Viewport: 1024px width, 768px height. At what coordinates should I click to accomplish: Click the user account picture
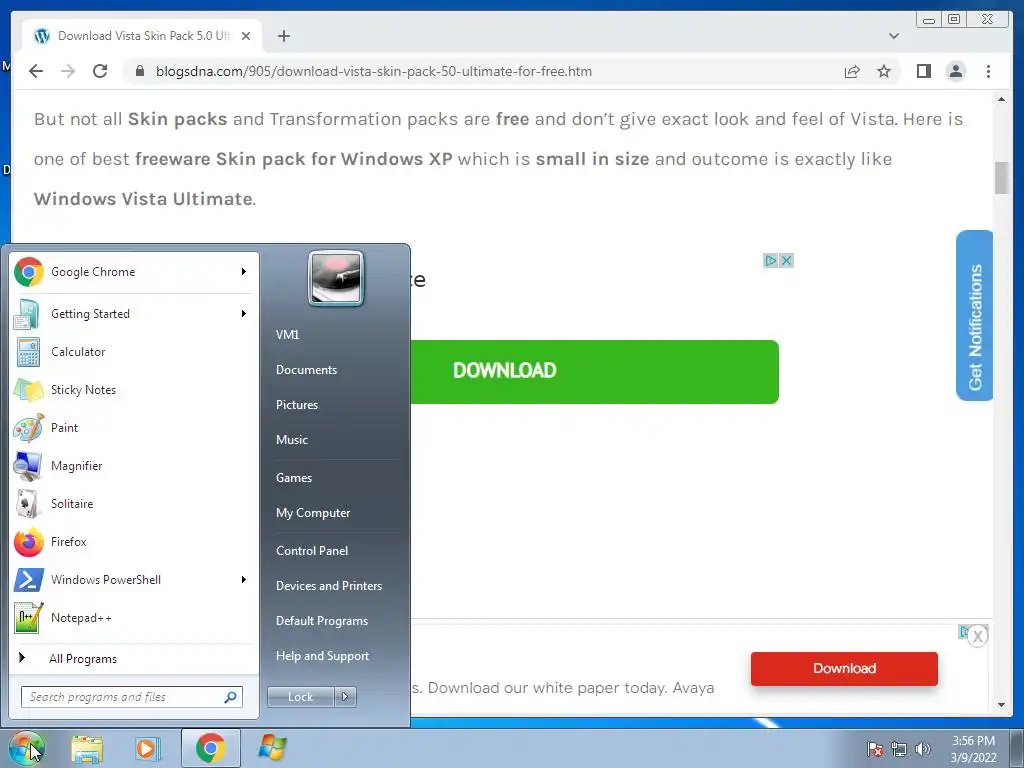336,279
